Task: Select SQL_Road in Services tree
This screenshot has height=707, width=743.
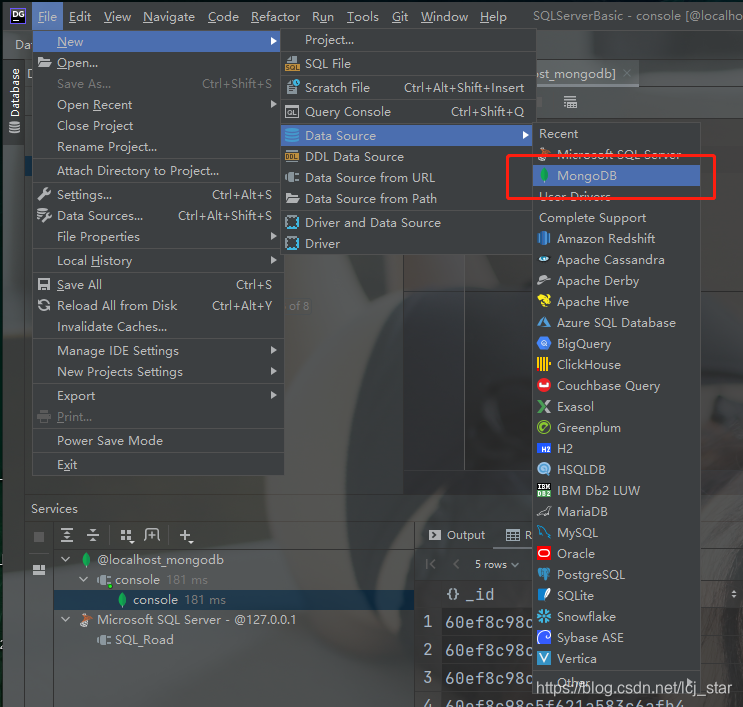Action: [144, 640]
